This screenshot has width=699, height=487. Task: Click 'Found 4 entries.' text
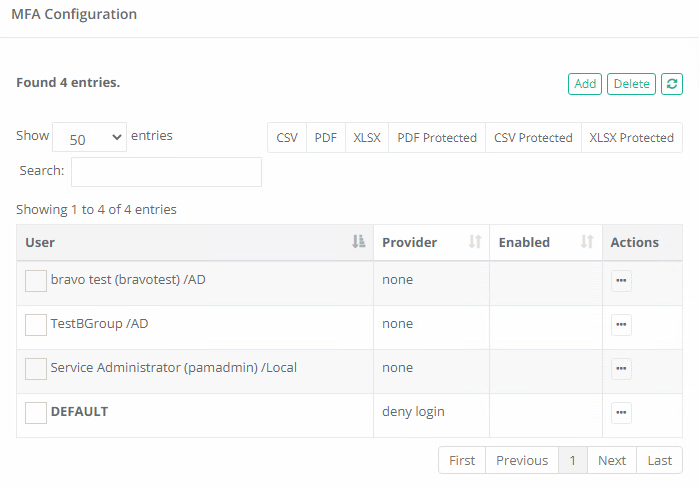[x=68, y=83]
